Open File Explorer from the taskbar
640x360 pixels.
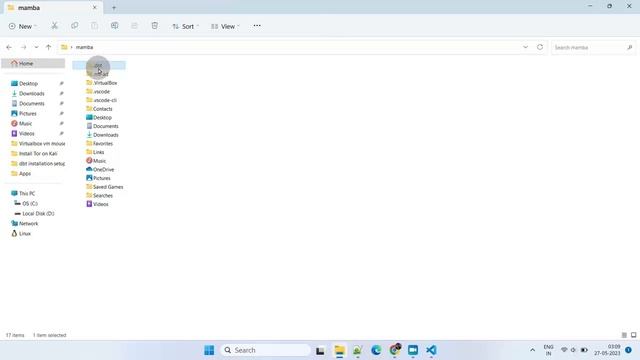point(340,350)
